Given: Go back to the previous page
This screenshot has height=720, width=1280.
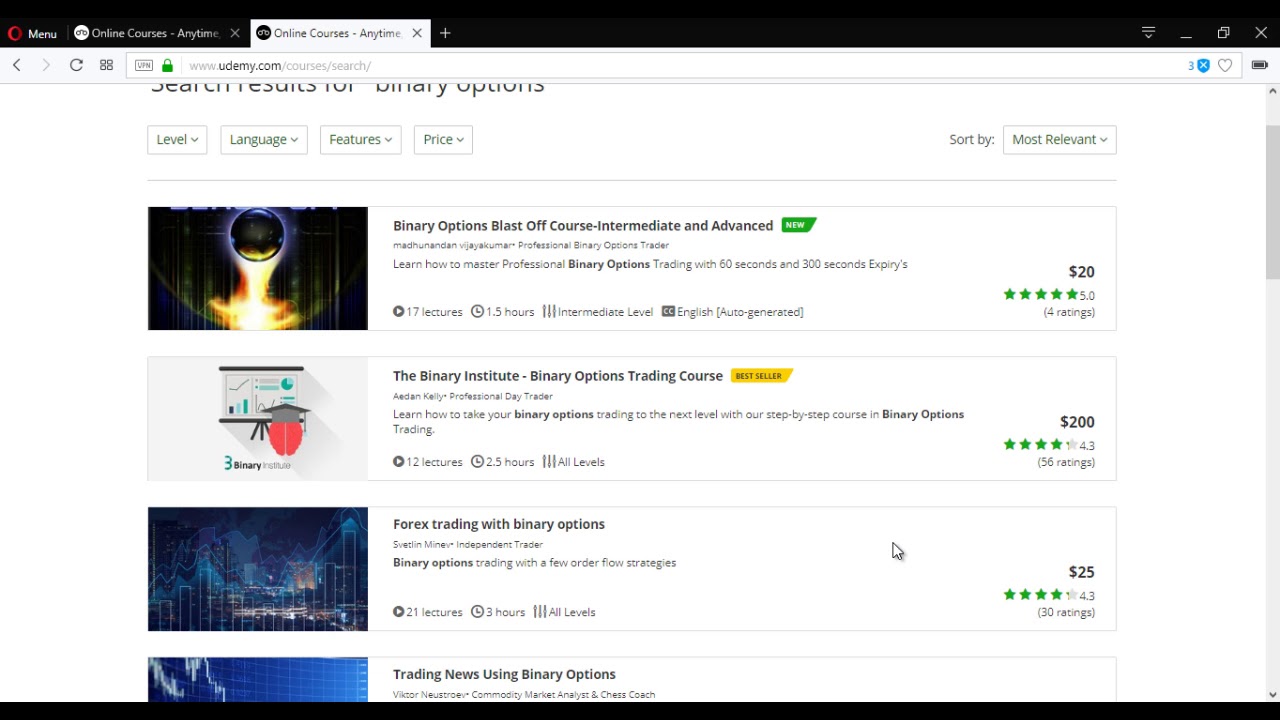Looking at the screenshot, I should [17, 65].
